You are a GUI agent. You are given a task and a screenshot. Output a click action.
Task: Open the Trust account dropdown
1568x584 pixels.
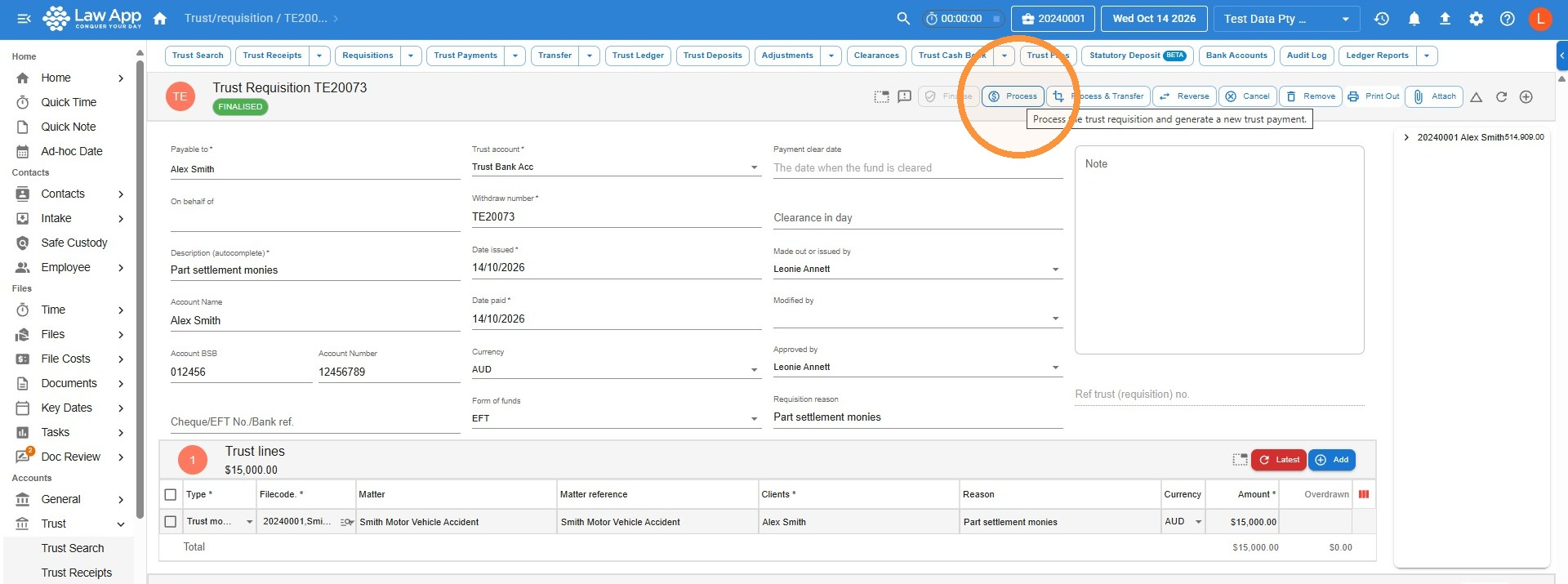617,167
